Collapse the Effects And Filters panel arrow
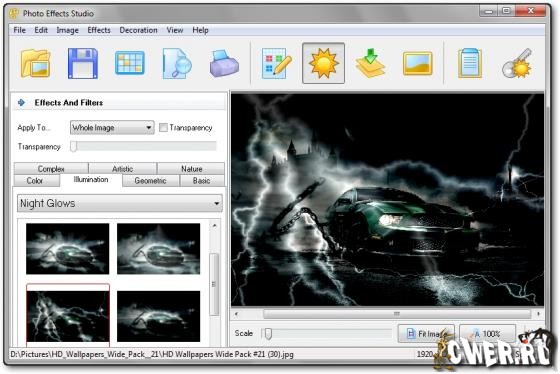This screenshot has height=374, width=560. (21, 103)
